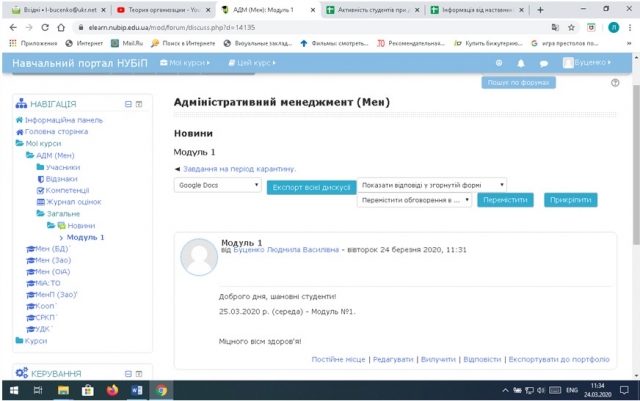Open the Постійне місце permalink
Screen dimensions: 640x401
point(338,359)
